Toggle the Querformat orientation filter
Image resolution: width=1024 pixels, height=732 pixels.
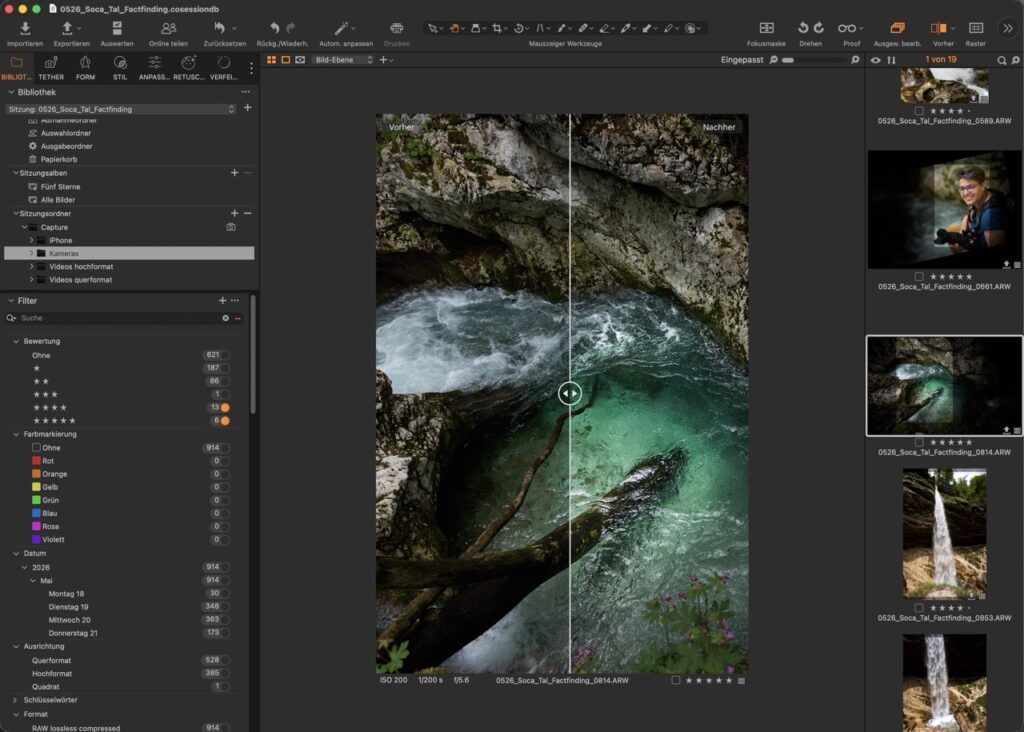click(225, 660)
